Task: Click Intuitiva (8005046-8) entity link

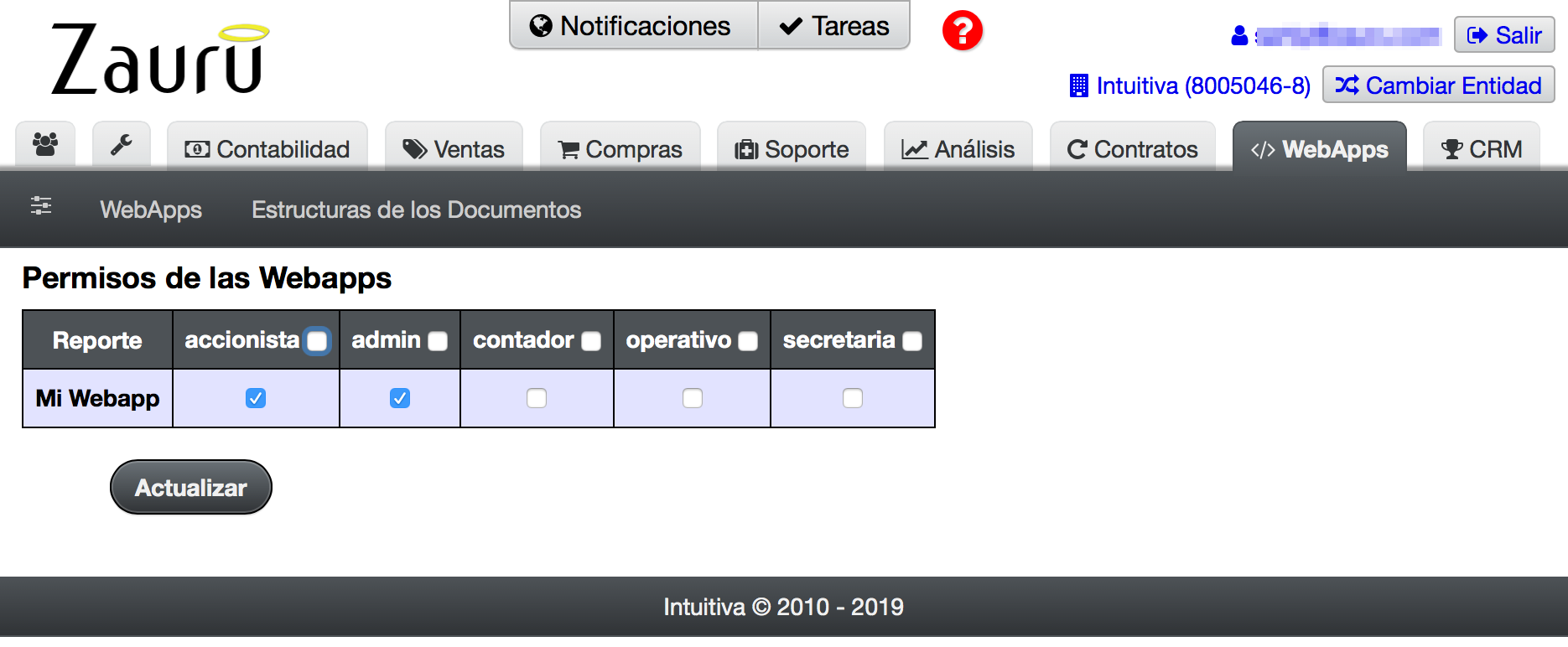Action: (x=1203, y=85)
